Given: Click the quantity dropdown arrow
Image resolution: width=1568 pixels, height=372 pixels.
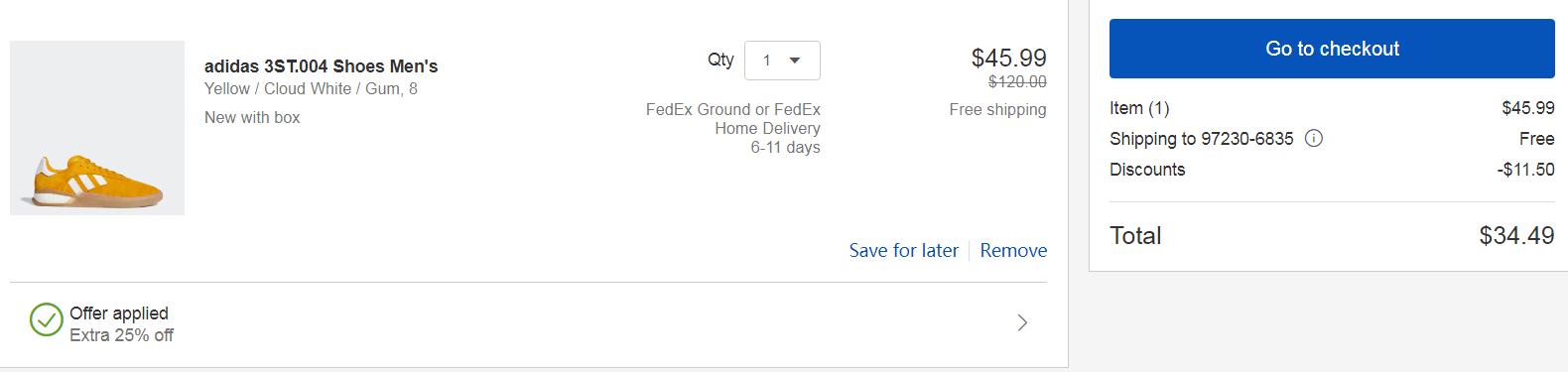Looking at the screenshot, I should 794,61.
